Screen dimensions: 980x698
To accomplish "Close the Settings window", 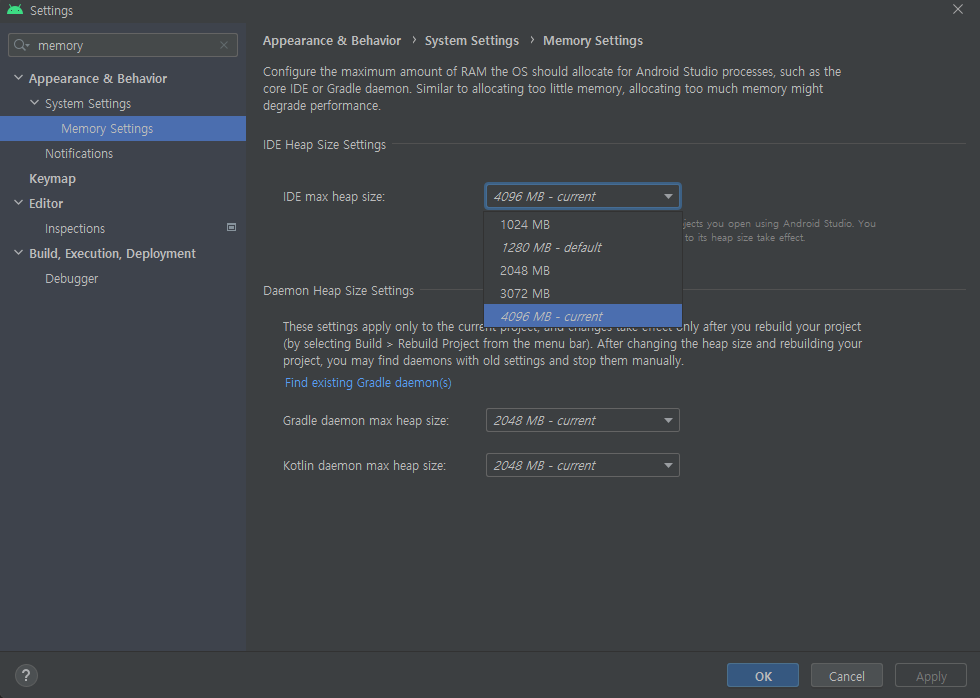I will click(958, 9).
